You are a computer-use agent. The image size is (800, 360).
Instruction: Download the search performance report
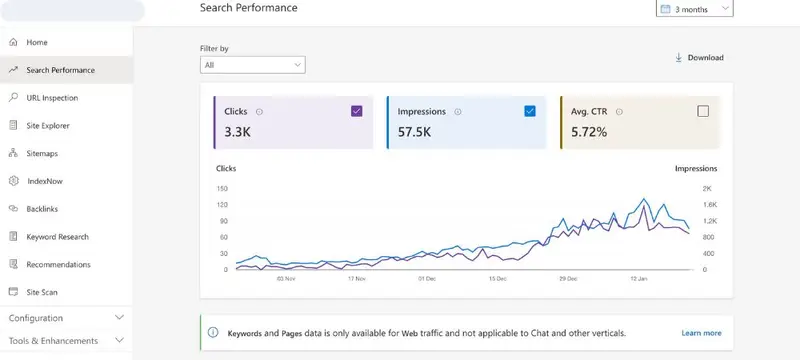pos(699,58)
